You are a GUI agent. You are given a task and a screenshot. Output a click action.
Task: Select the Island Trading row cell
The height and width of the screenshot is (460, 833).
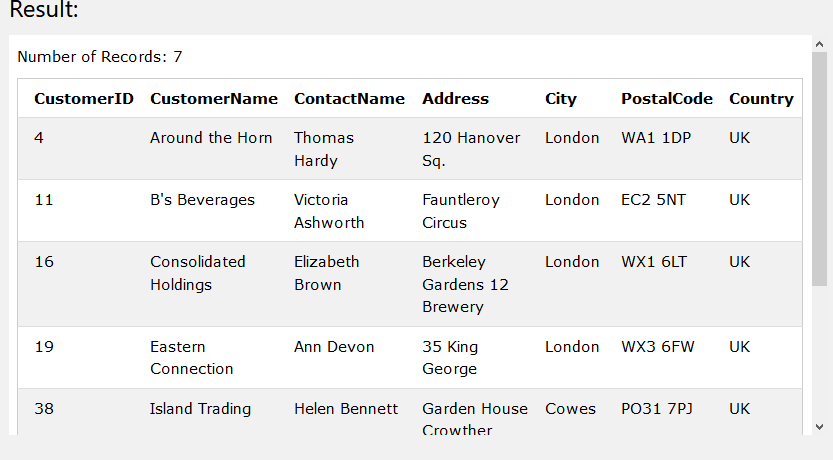coord(200,409)
